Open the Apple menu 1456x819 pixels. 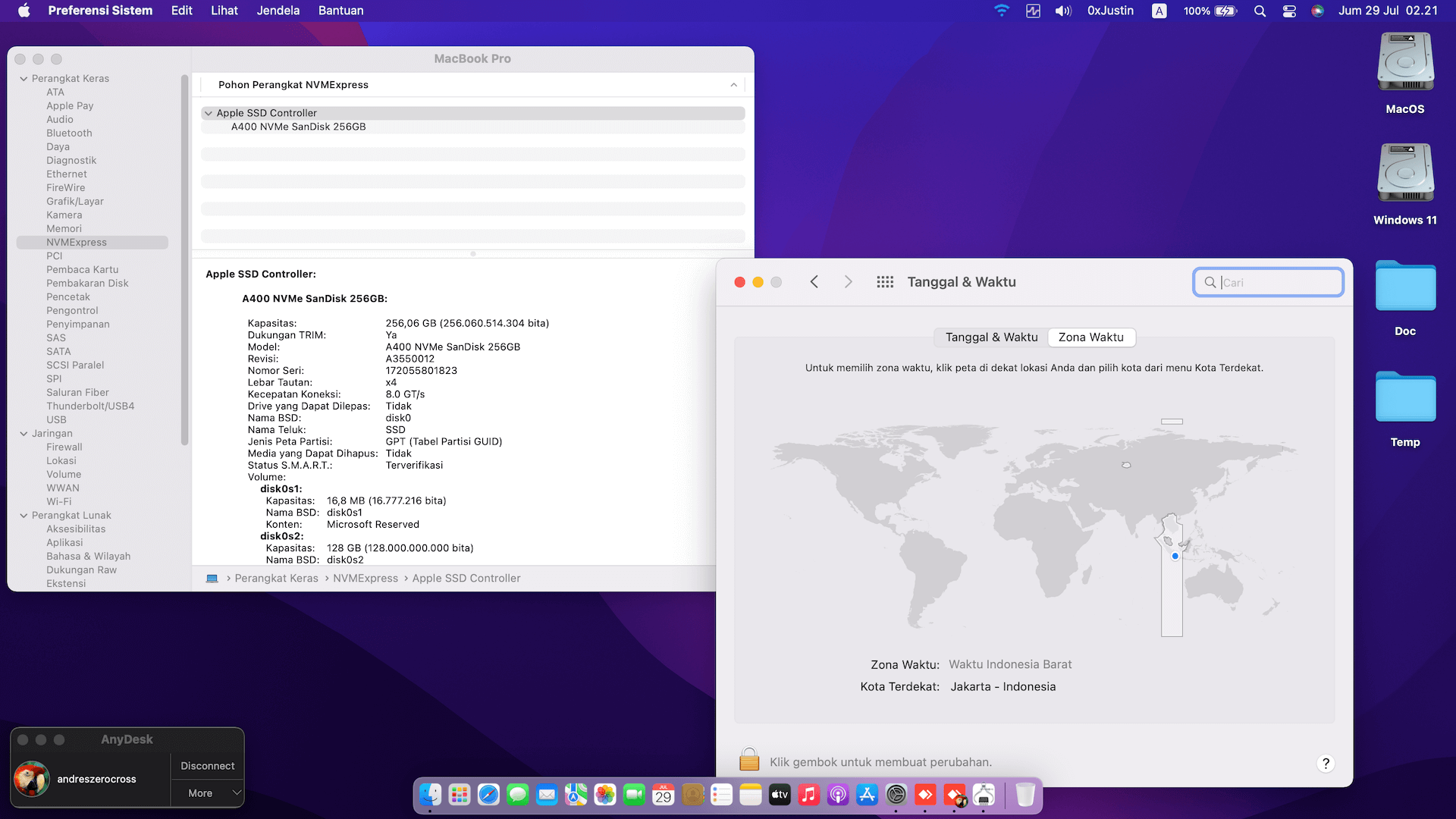24,11
